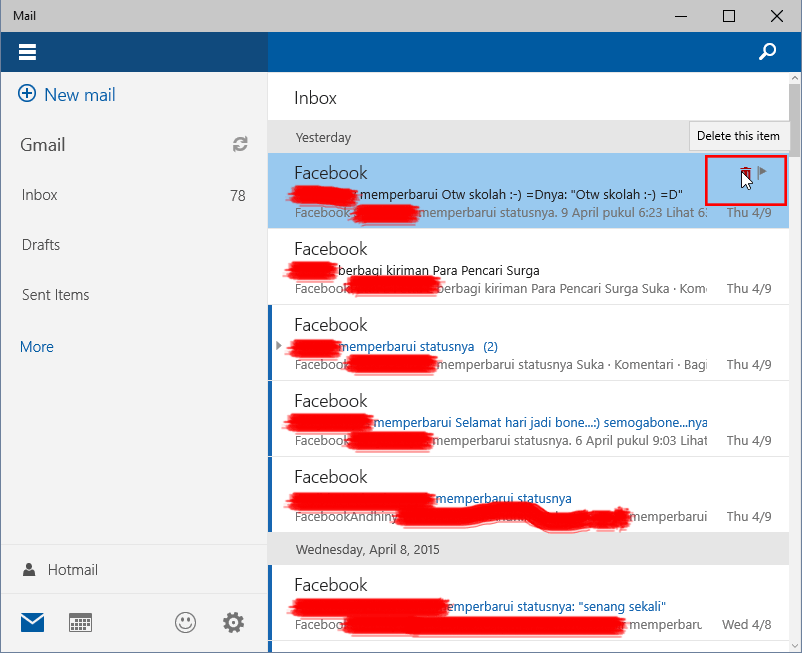Open email 'berbagi kiriman Para Pencari Surga'
802x653 pixels.
[x=528, y=266]
